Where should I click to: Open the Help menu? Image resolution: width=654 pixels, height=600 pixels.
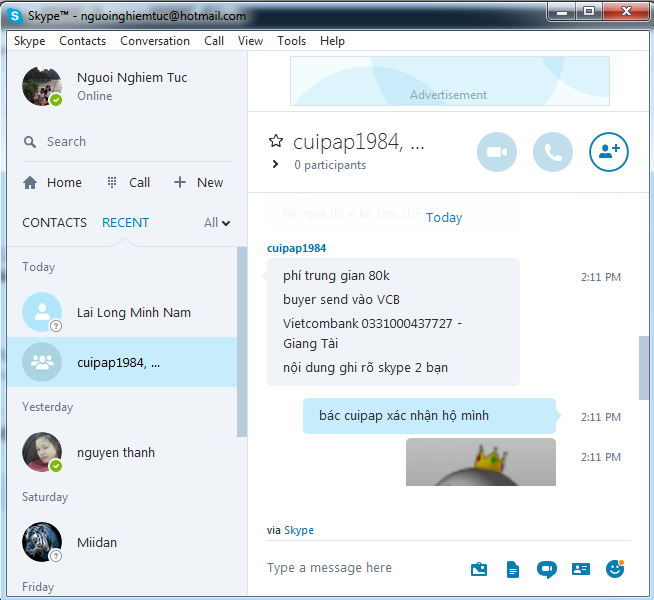[x=332, y=41]
